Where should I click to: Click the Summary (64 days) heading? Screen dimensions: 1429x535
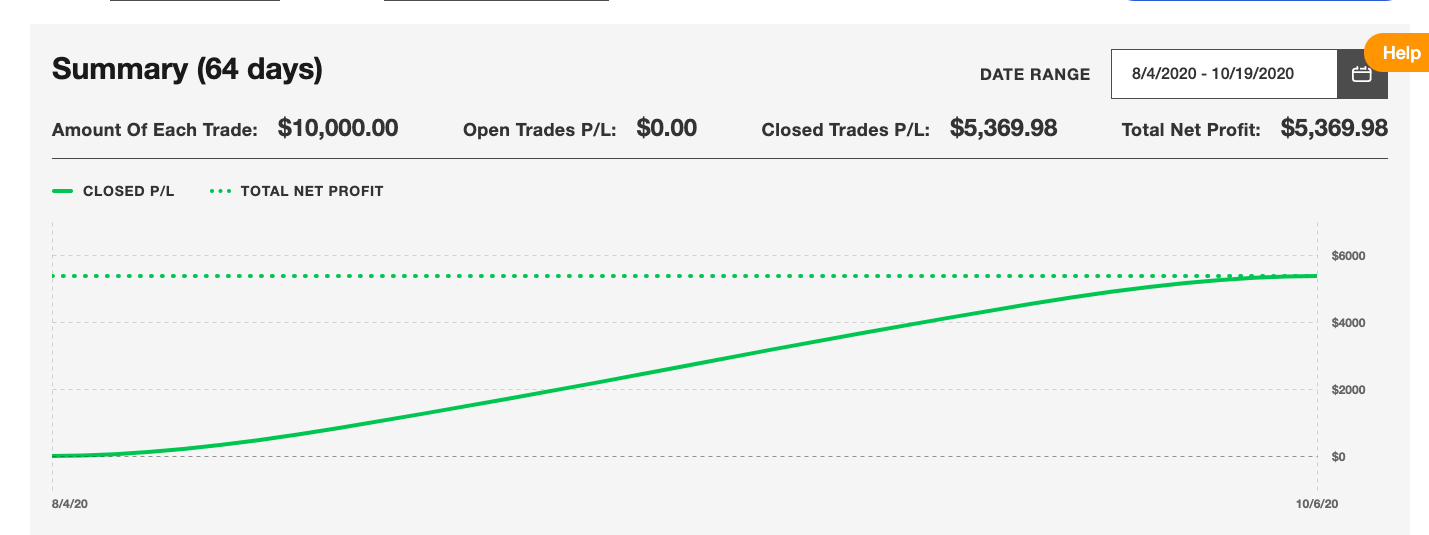click(187, 69)
